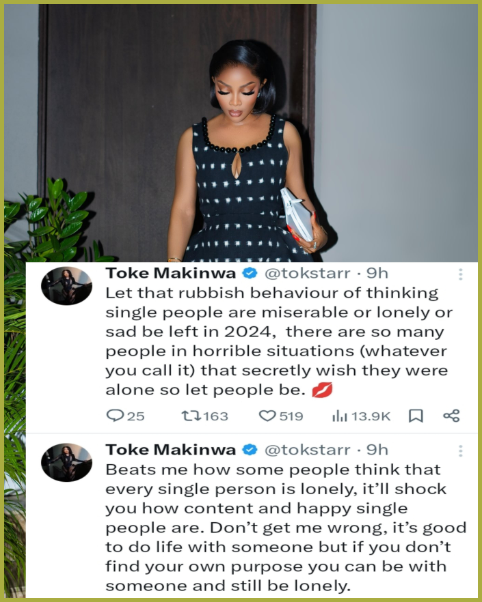Click verified badge on first tweet

pyautogui.click(x=250, y=273)
